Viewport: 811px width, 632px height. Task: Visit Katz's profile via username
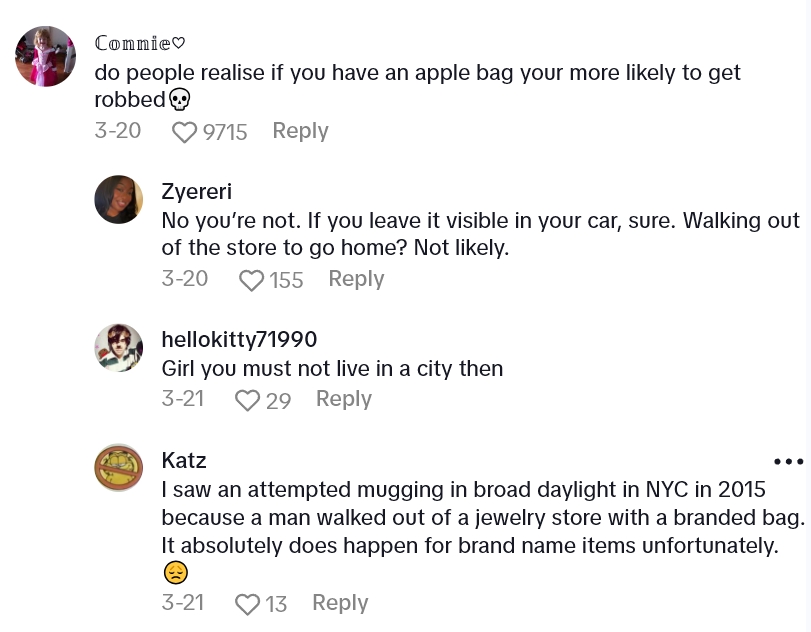[184, 460]
